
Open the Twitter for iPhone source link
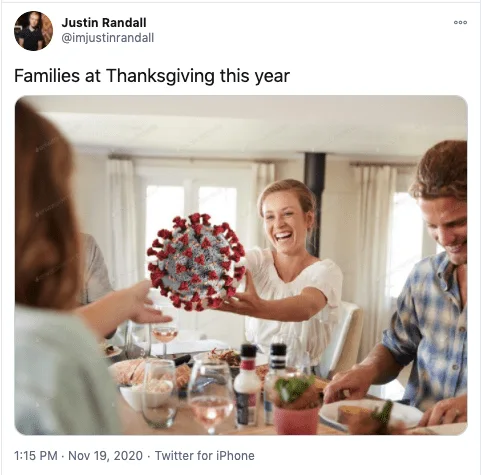(205, 455)
